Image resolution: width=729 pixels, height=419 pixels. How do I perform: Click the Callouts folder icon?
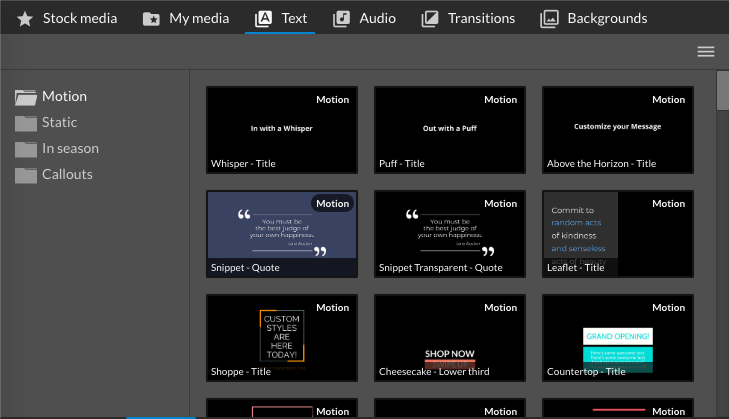(x=26, y=175)
